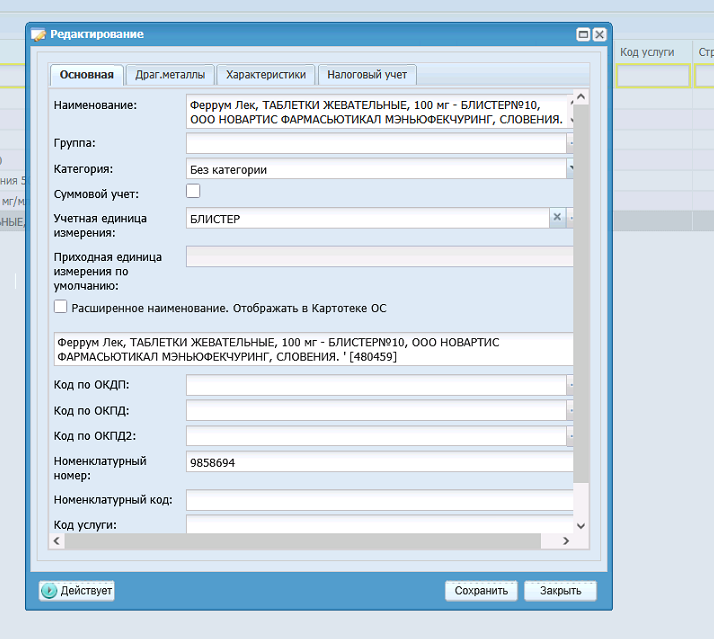This screenshot has width=714, height=639.
Task: Click the filter field under the Код услуги column
Action: point(653,76)
